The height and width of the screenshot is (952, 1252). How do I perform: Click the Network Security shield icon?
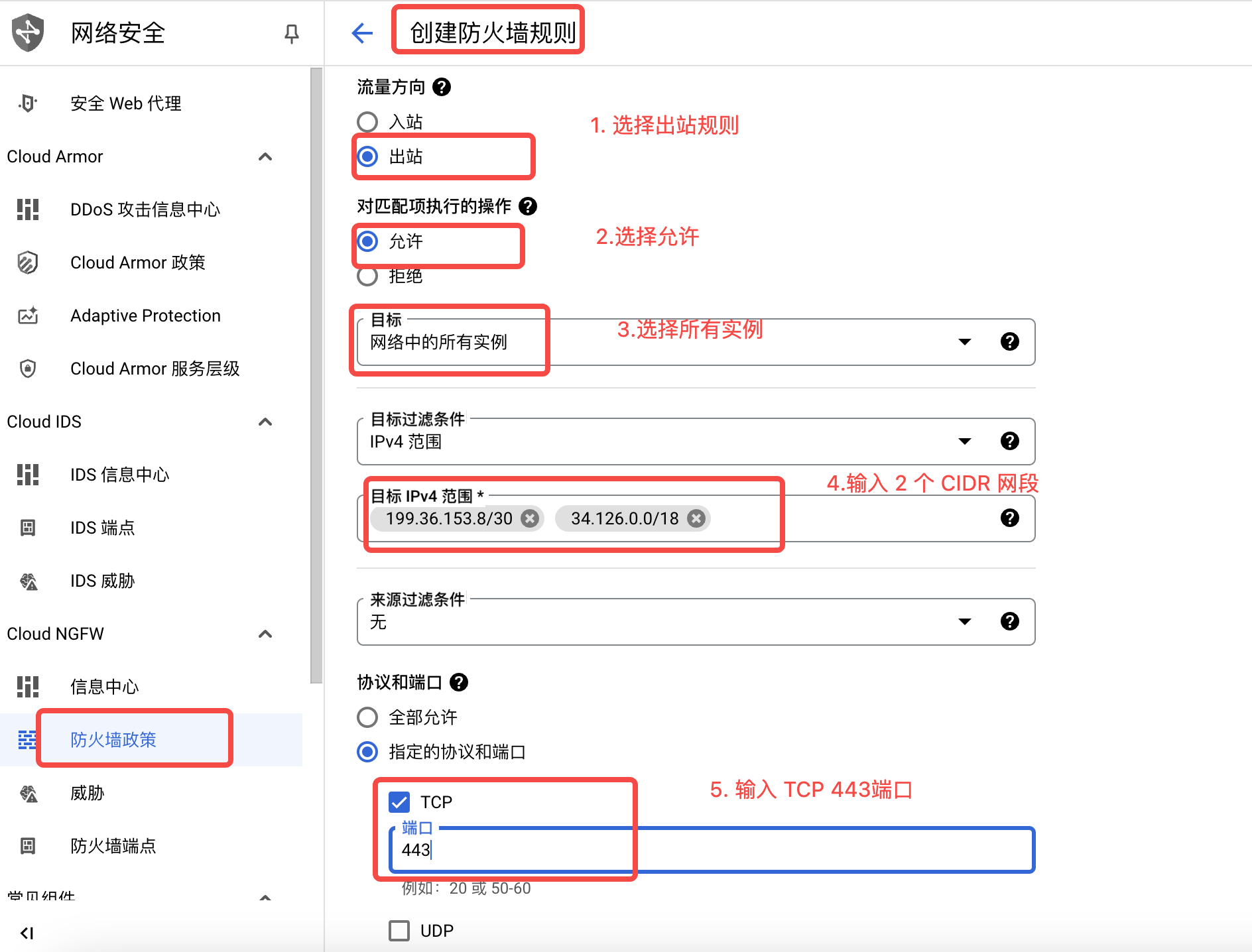coord(28,32)
